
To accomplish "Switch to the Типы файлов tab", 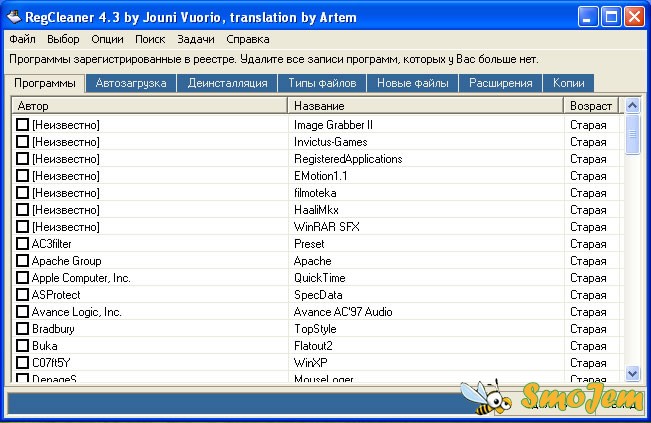I will (323, 83).
